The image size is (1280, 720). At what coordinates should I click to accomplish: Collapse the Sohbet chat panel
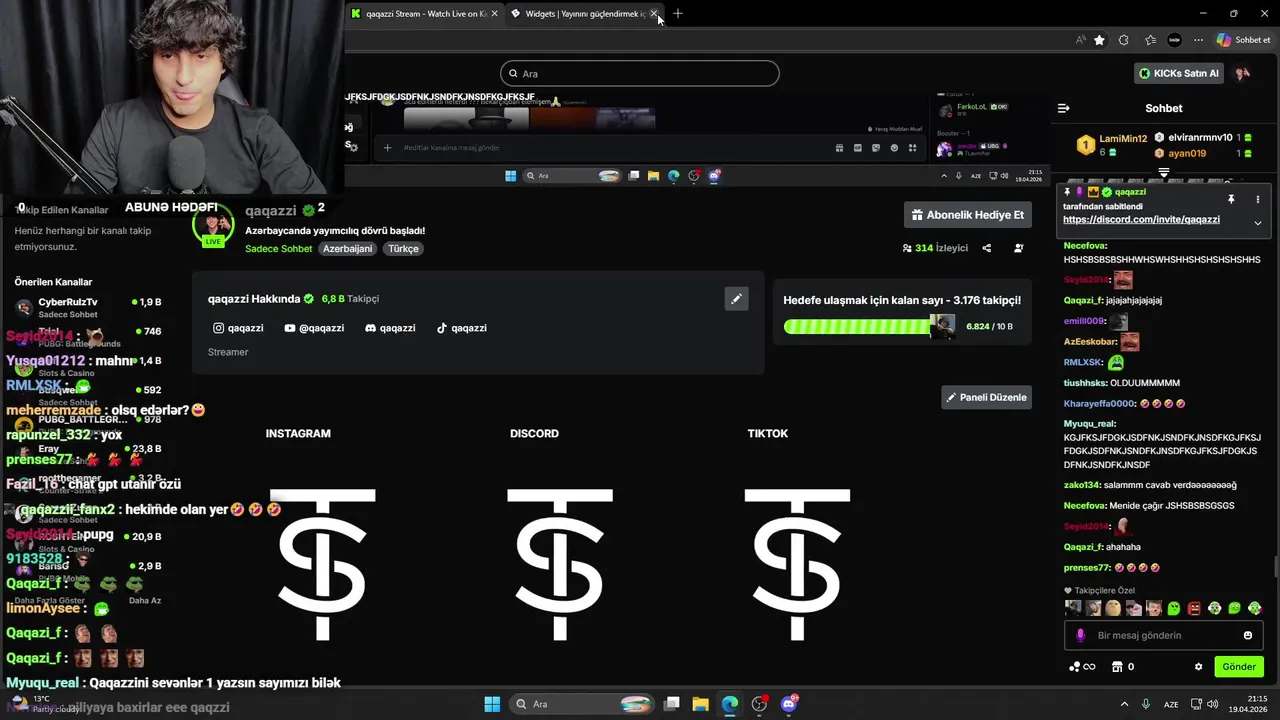[x=1064, y=108]
